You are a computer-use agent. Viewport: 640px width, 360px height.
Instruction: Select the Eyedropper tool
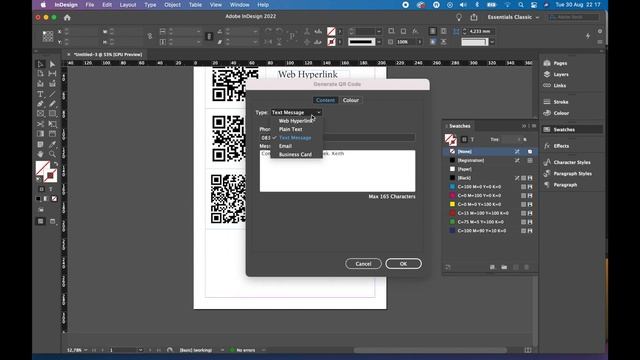52,144
